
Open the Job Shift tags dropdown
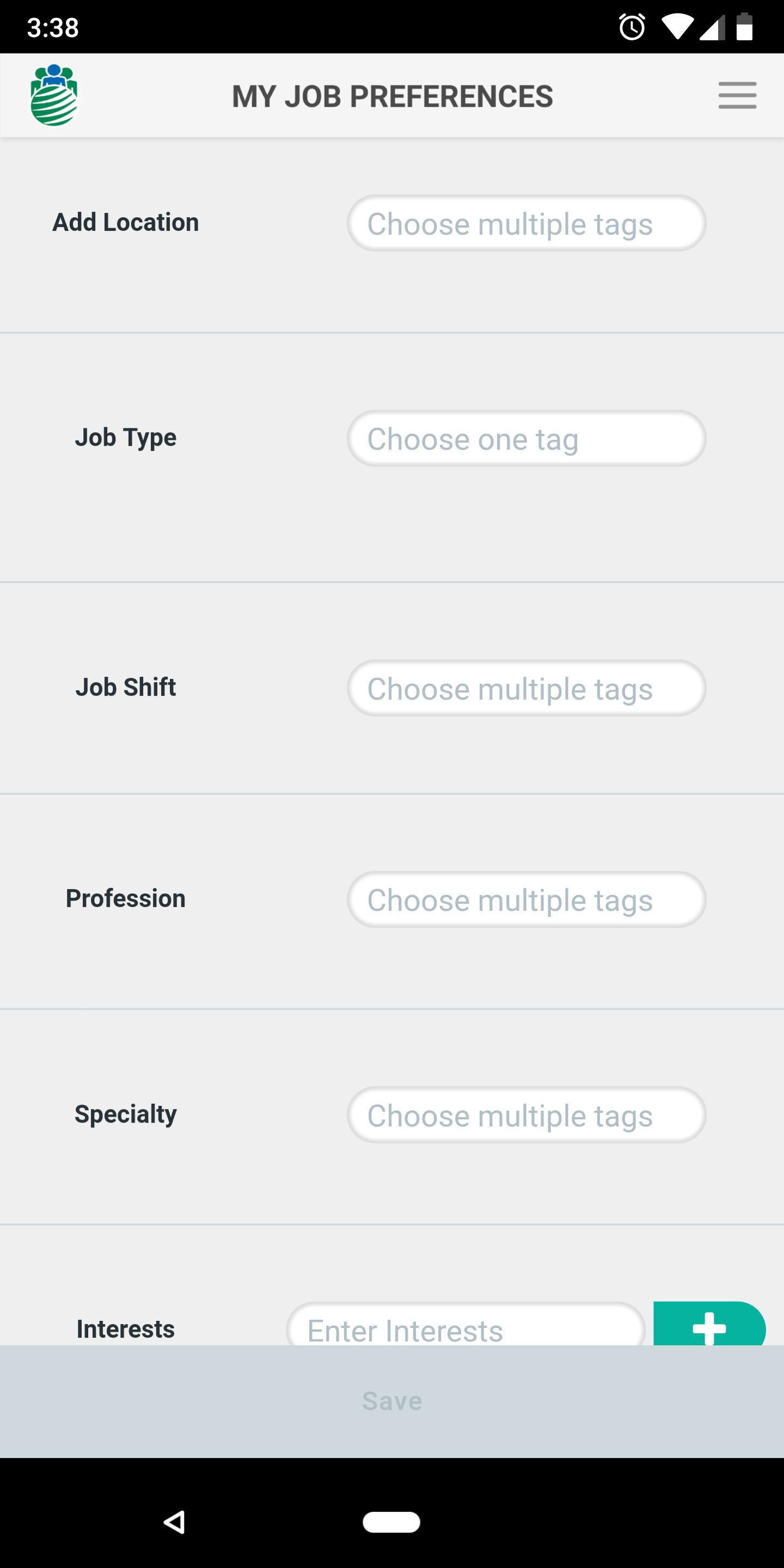[x=526, y=688]
